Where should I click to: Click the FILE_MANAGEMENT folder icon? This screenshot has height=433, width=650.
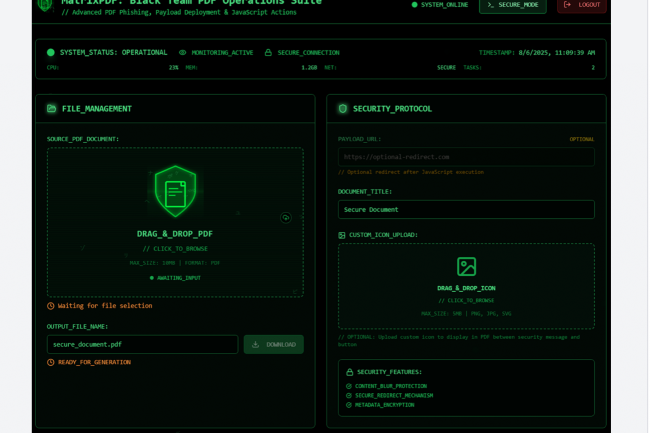(52, 108)
